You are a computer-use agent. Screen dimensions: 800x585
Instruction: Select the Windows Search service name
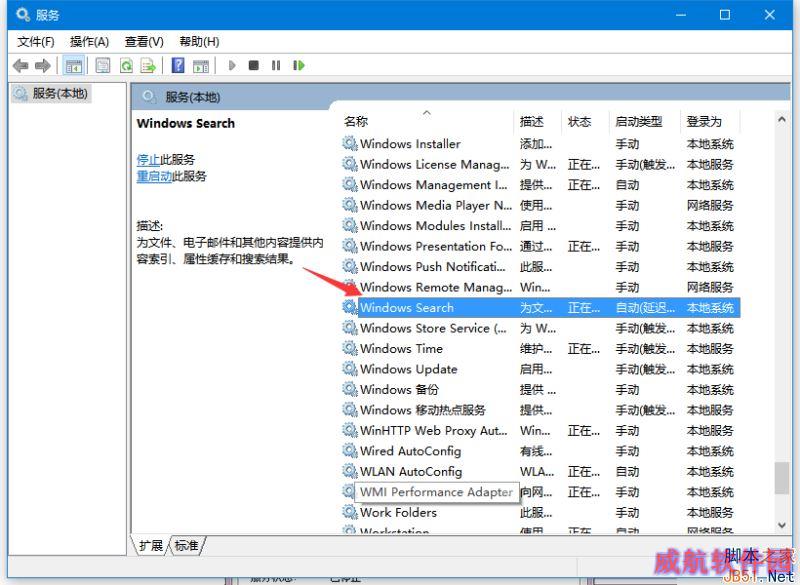[x=407, y=307]
